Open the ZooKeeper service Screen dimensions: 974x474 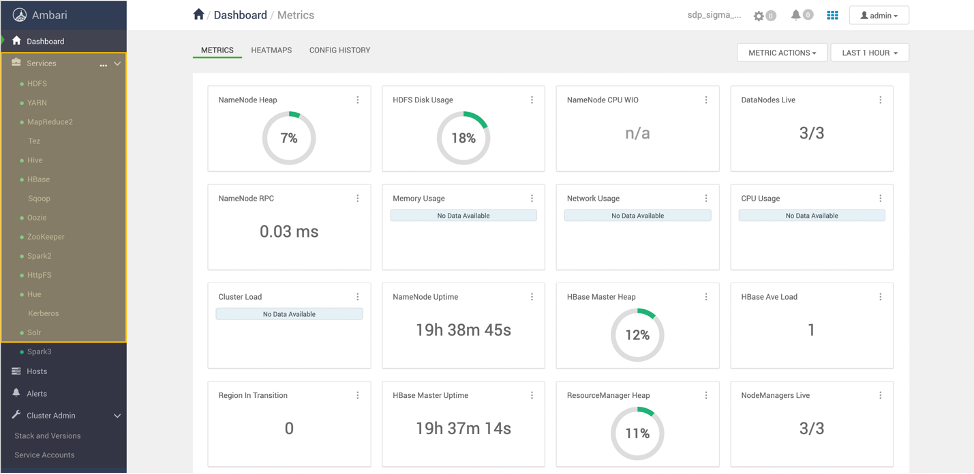(46, 237)
